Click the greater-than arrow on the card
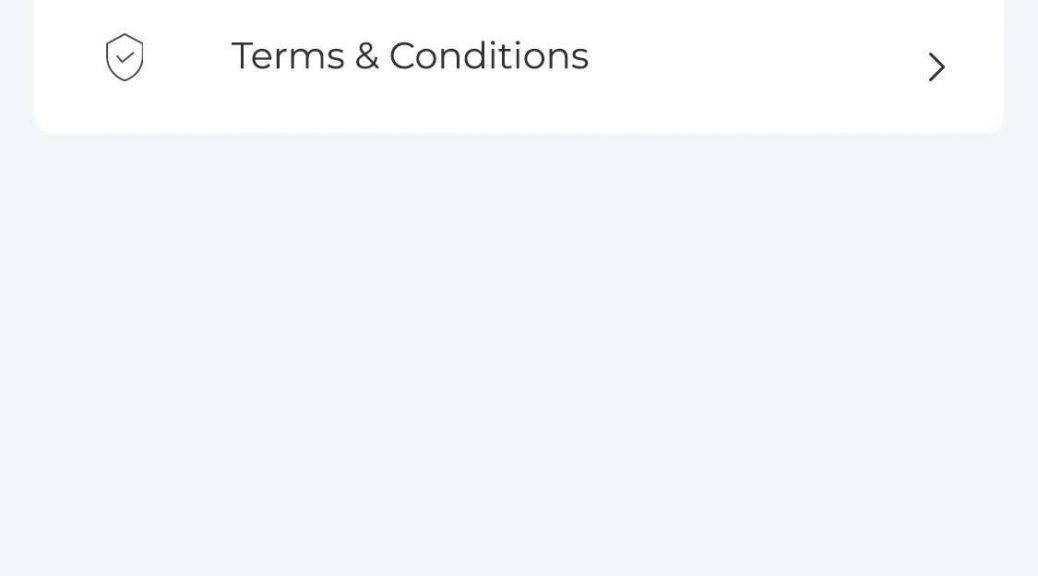The width and height of the screenshot is (1038, 576). point(936,67)
